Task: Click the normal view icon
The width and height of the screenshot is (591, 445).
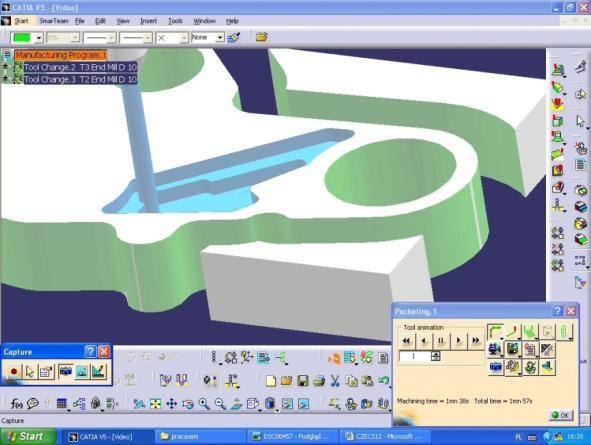Action: (x=236, y=404)
